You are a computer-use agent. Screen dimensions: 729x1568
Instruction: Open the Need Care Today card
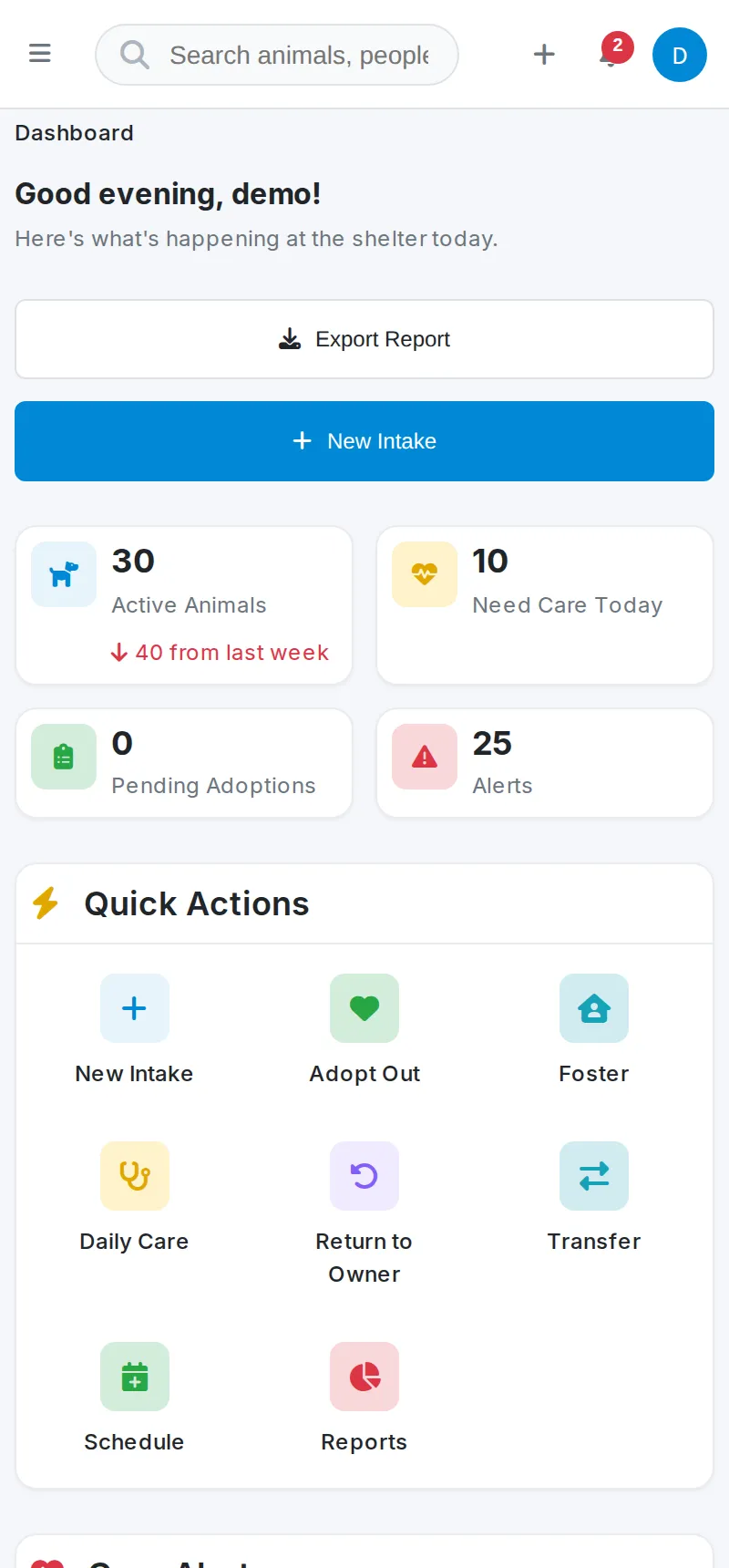545,605
